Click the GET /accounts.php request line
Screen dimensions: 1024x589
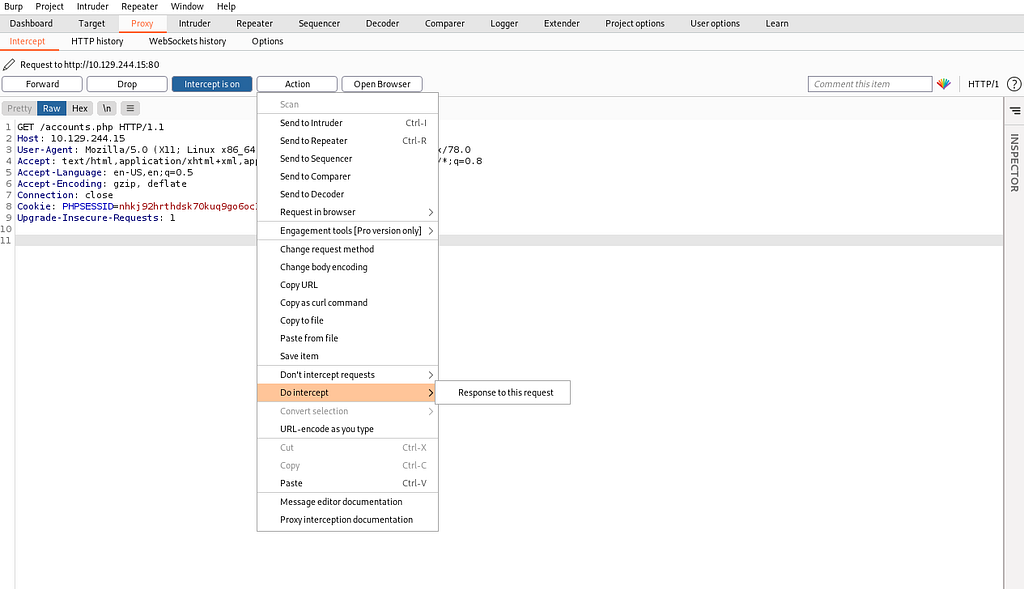tap(91, 127)
